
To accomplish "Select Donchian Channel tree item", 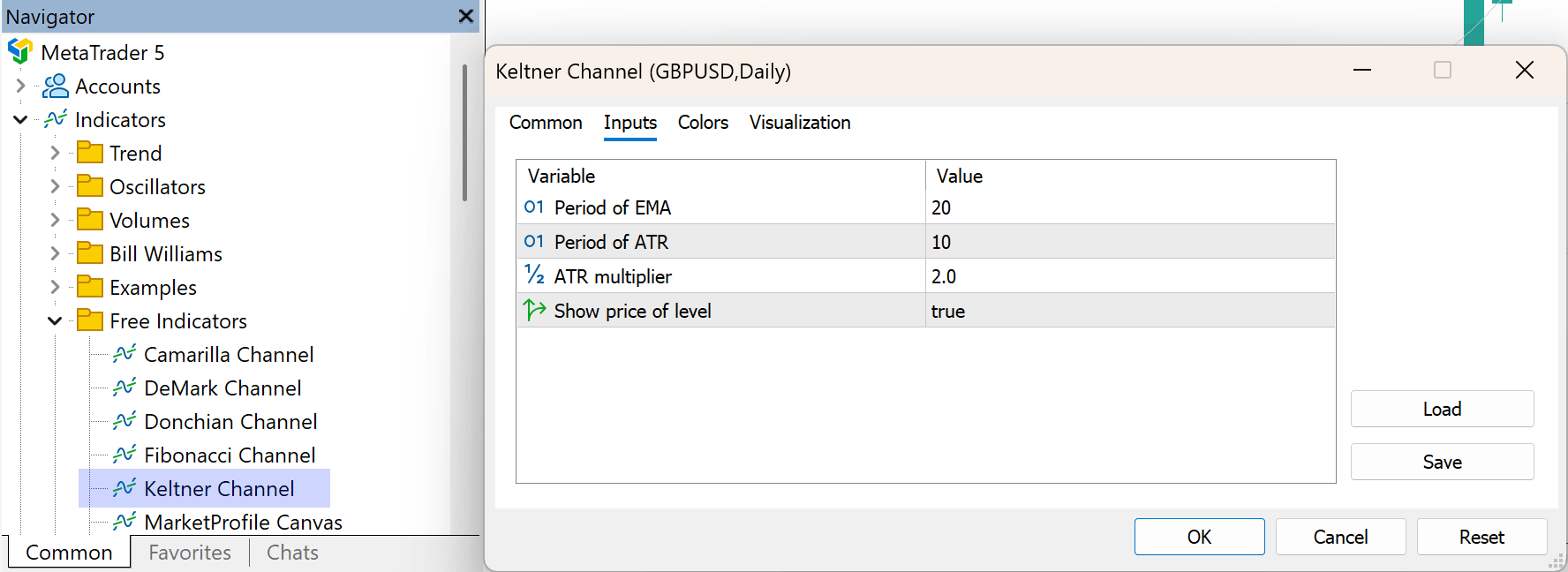I will pyautogui.click(x=230, y=422).
